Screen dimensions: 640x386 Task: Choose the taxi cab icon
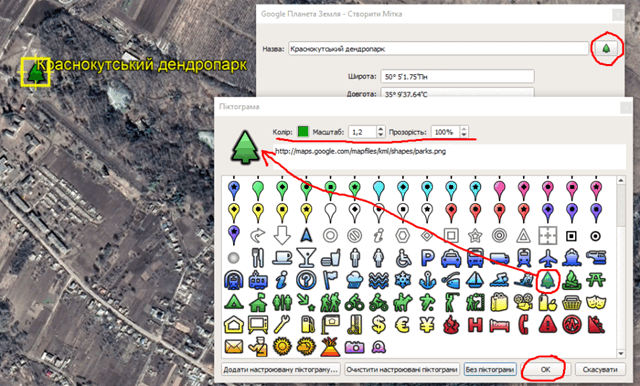point(451,258)
